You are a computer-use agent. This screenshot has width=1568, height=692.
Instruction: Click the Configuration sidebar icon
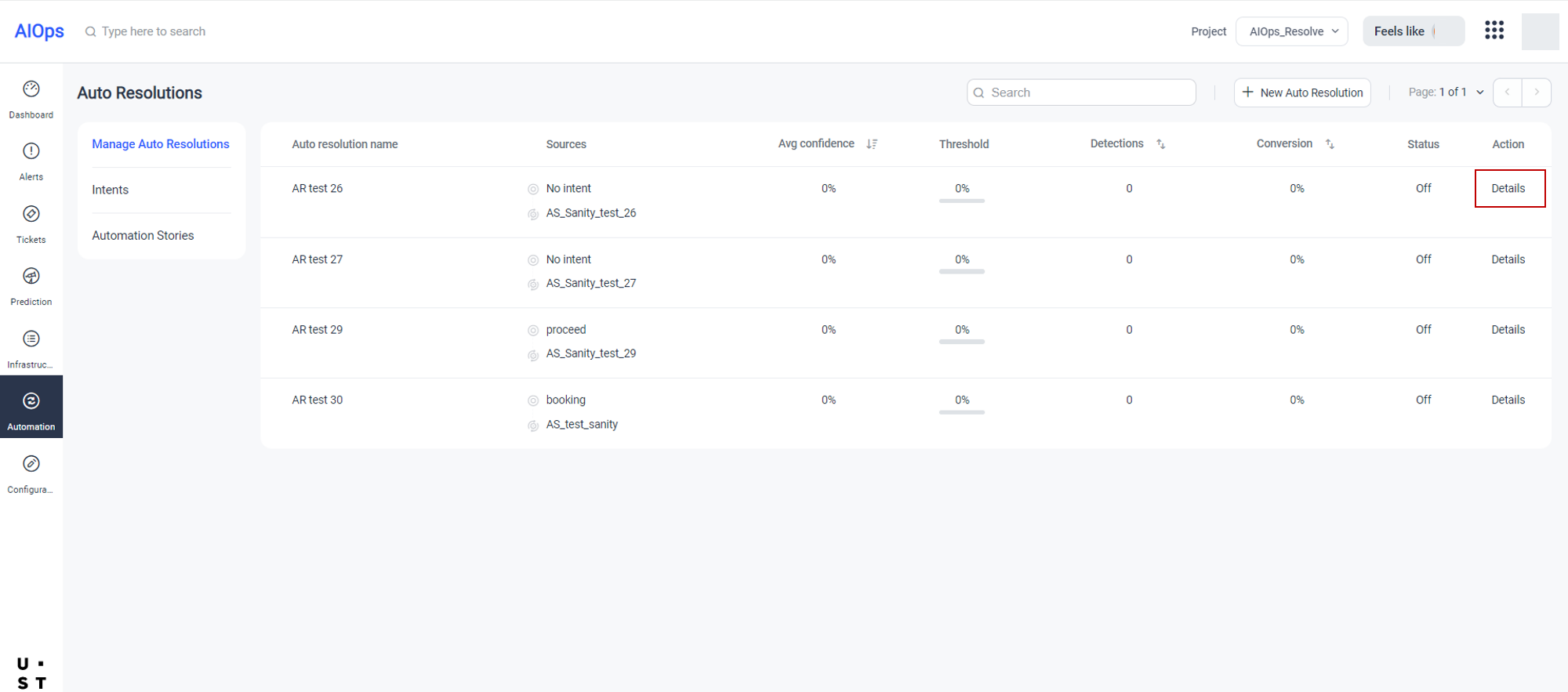point(31,464)
